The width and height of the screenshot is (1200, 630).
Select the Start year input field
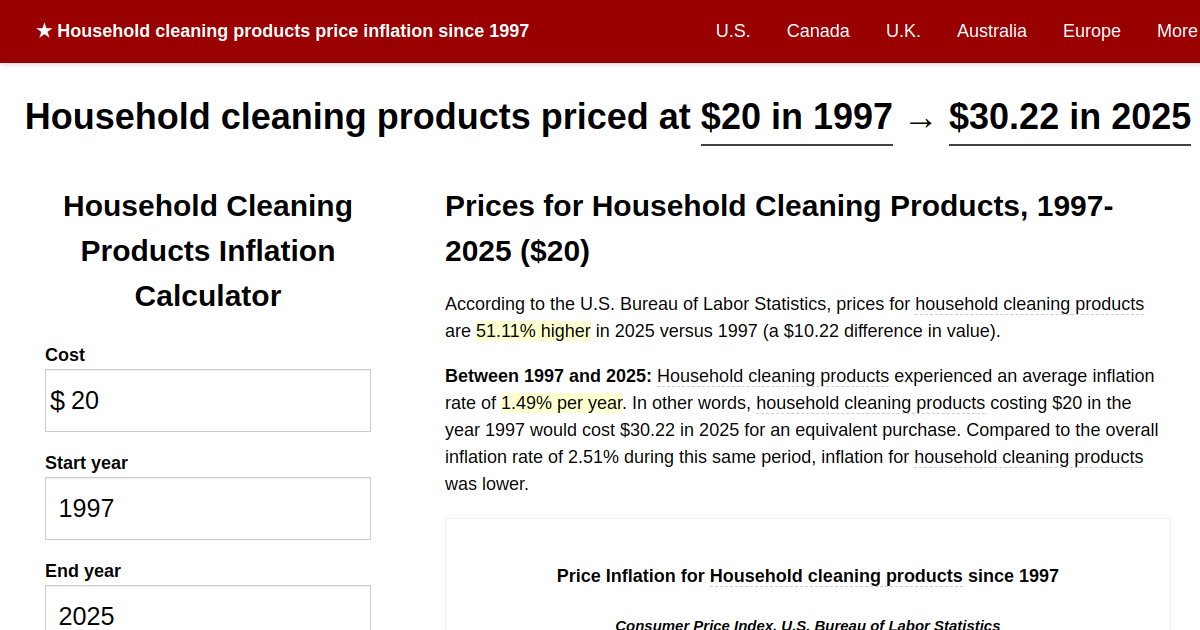[207, 508]
